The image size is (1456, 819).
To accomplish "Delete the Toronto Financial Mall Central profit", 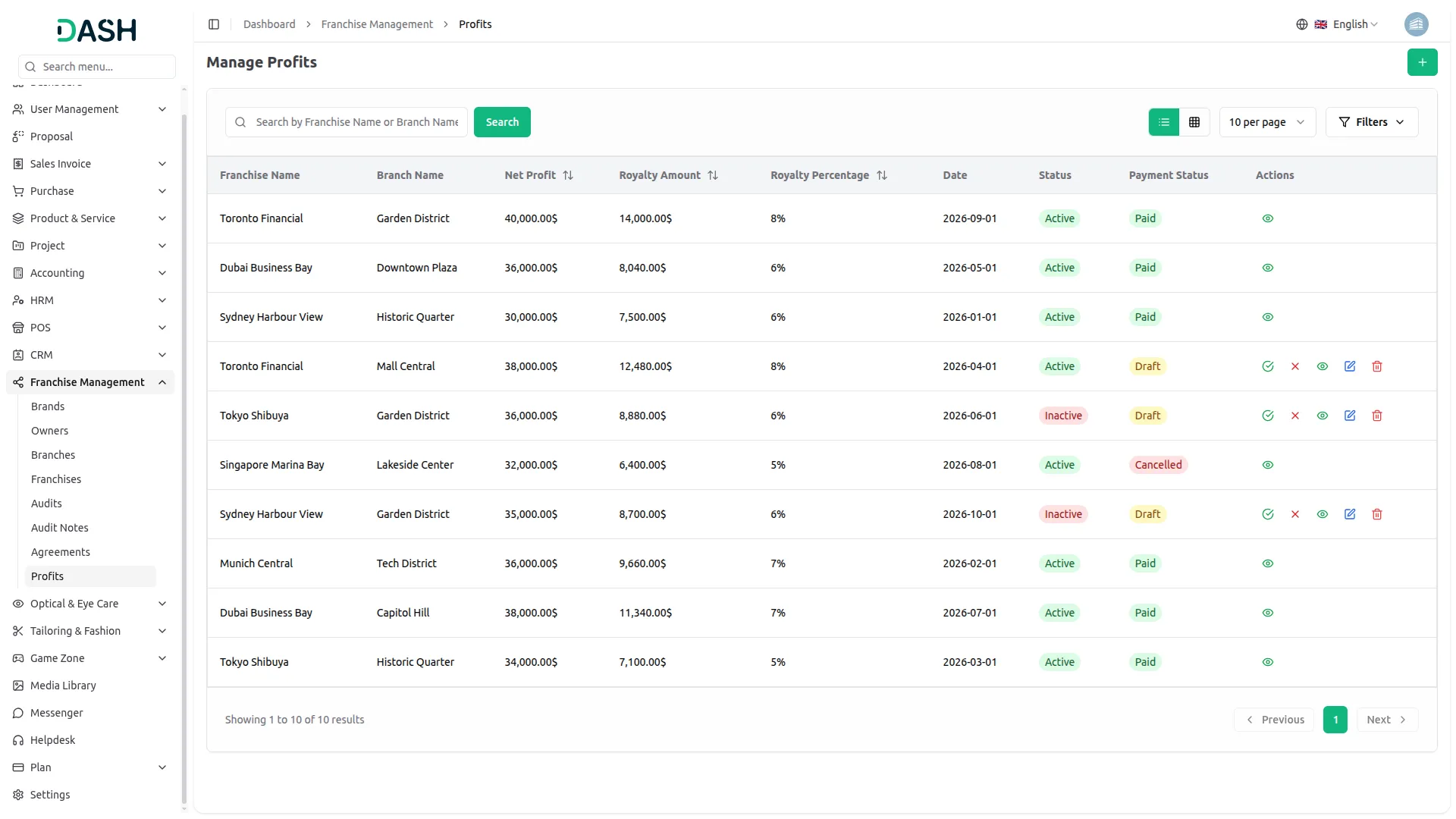I will (1376, 366).
